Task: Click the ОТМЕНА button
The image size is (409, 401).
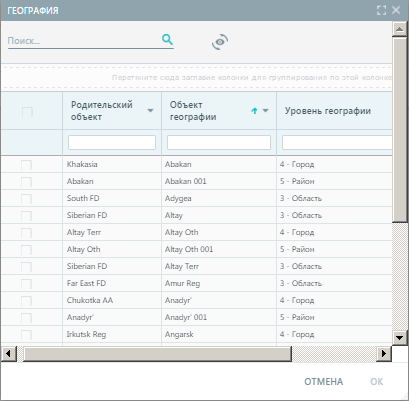Action: point(323,382)
